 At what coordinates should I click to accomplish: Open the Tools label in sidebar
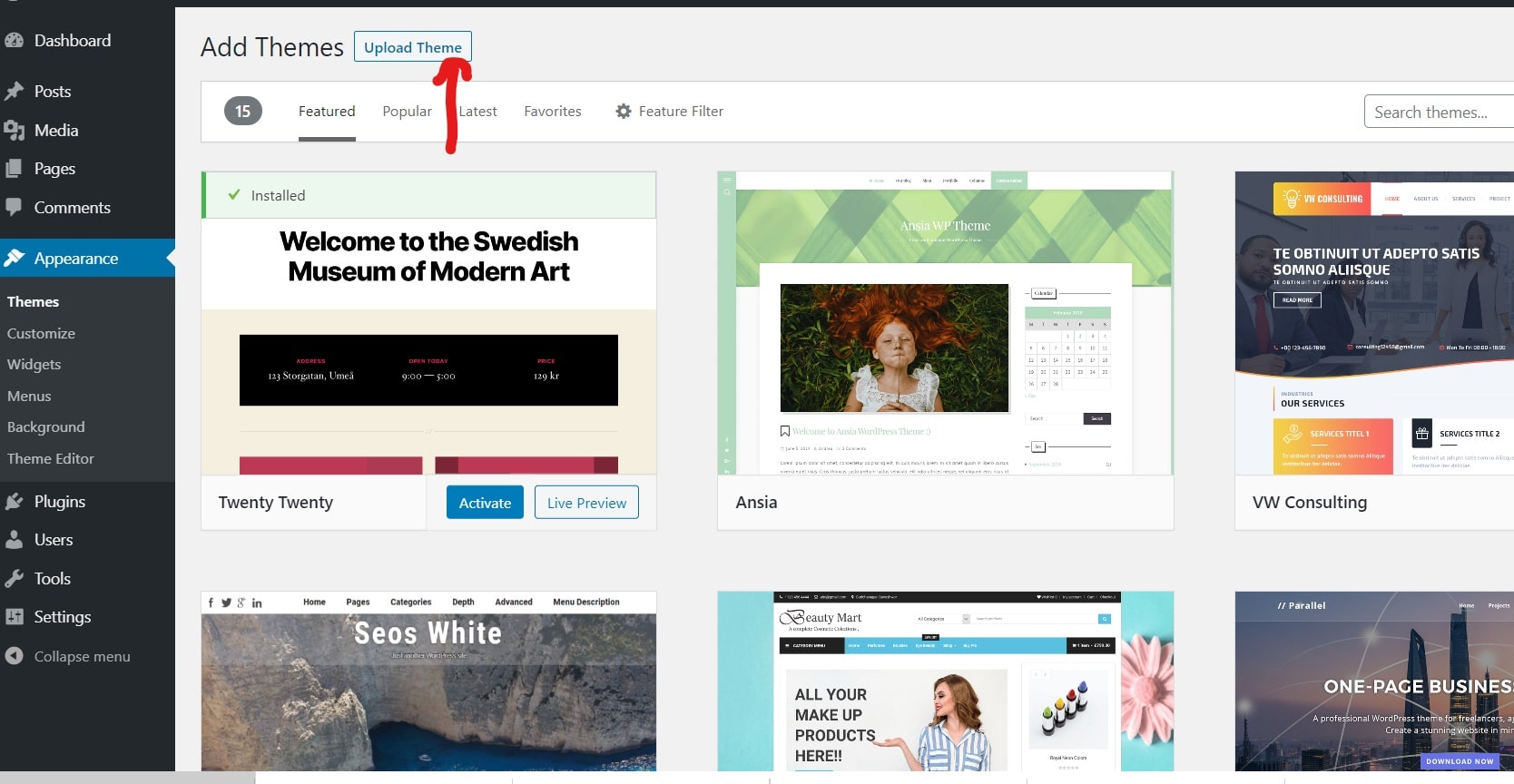click(53, 579)
